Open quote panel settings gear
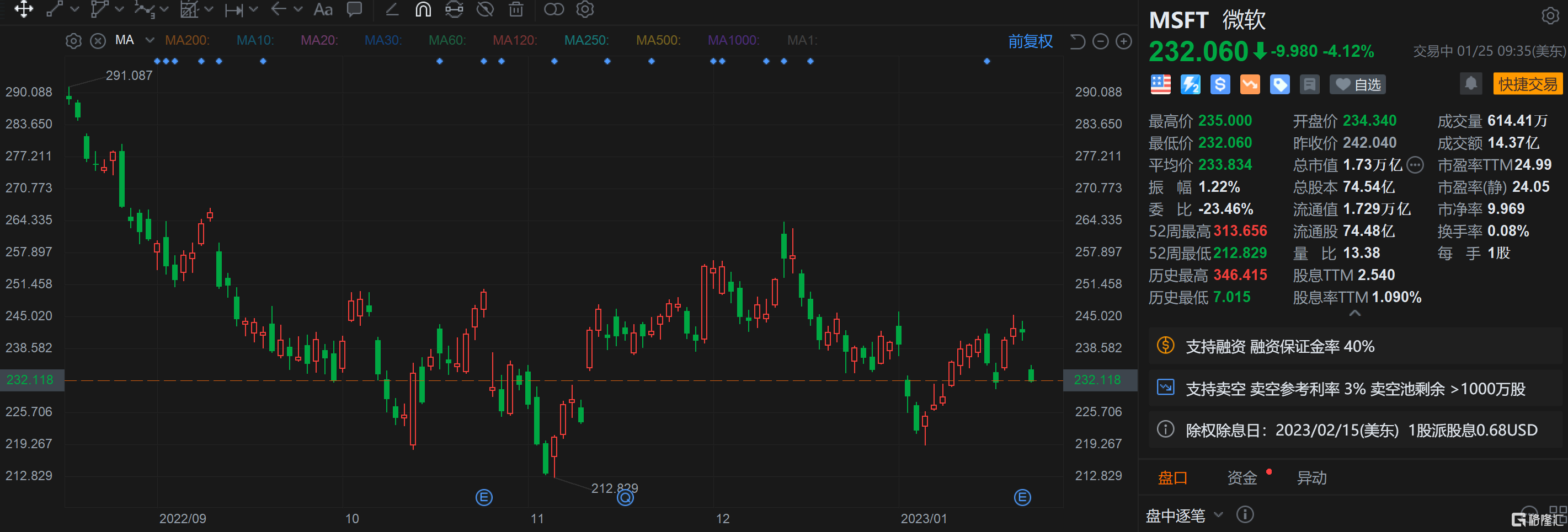Image resolution: width=1568 pixels, height=532 pixels. click(1550, 16)
